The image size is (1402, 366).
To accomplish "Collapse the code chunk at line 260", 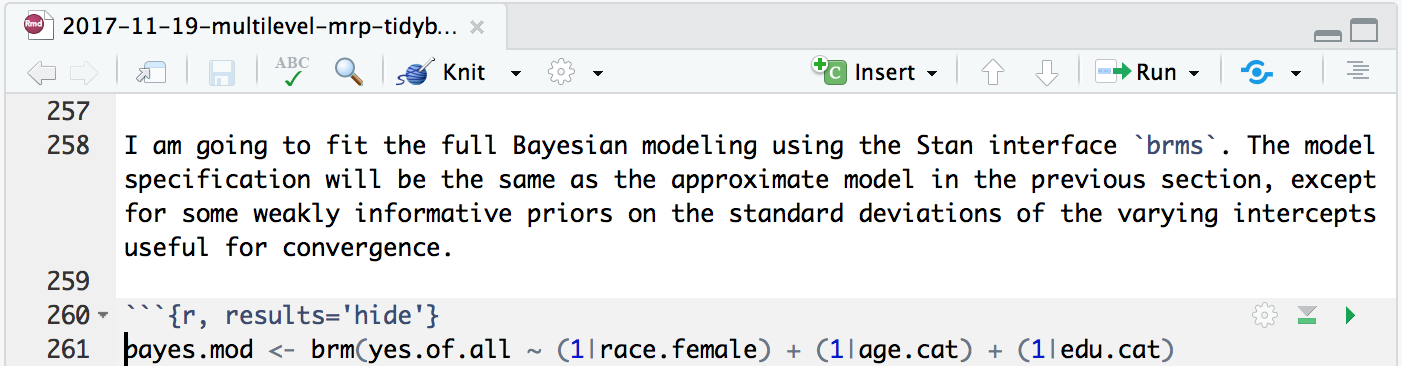I will (x=103, y=317).
